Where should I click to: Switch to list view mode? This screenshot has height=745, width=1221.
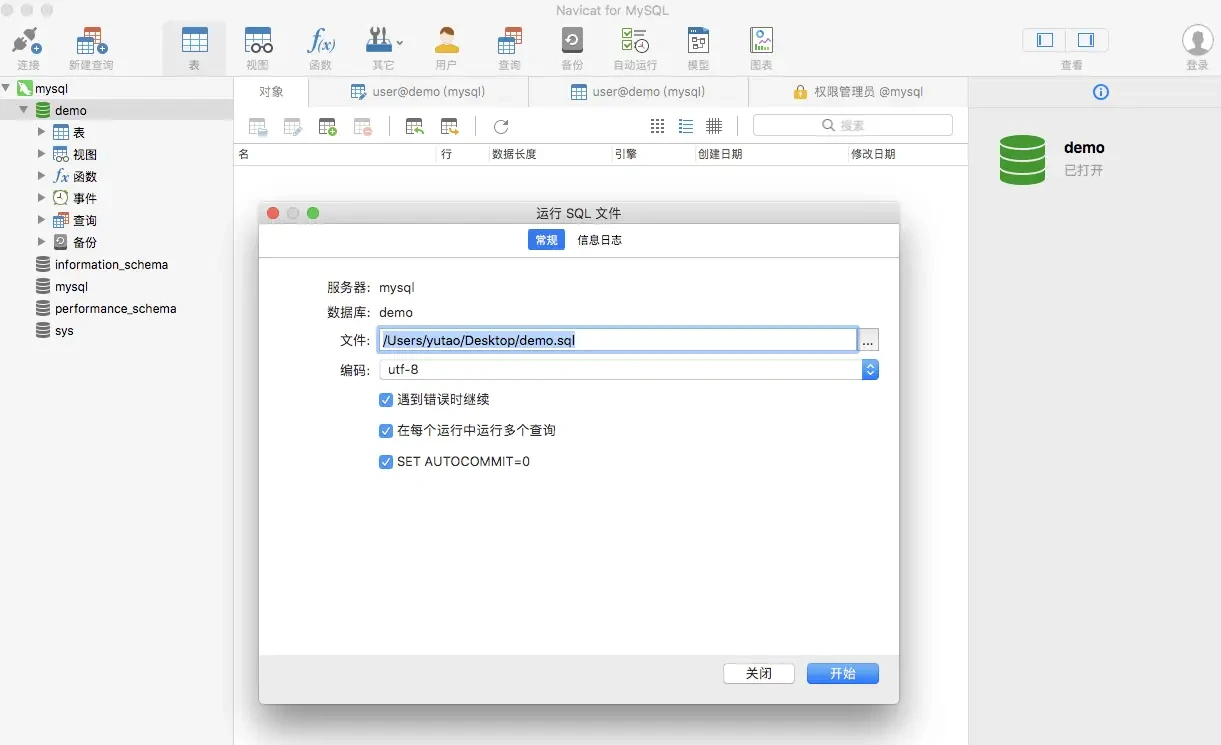(686, 126)
